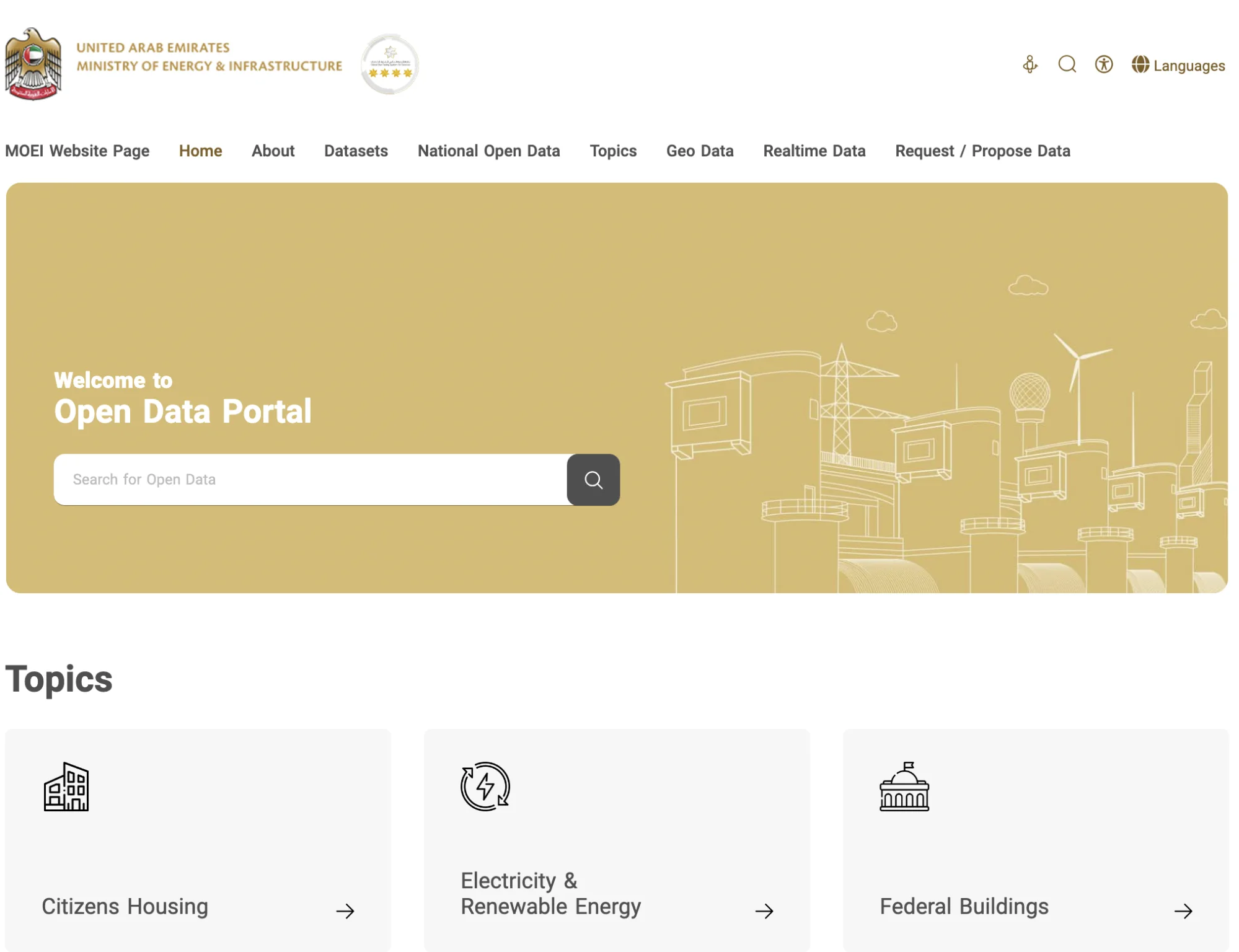Follow the arrow on Electricity & Renewable Energy card

764,910
